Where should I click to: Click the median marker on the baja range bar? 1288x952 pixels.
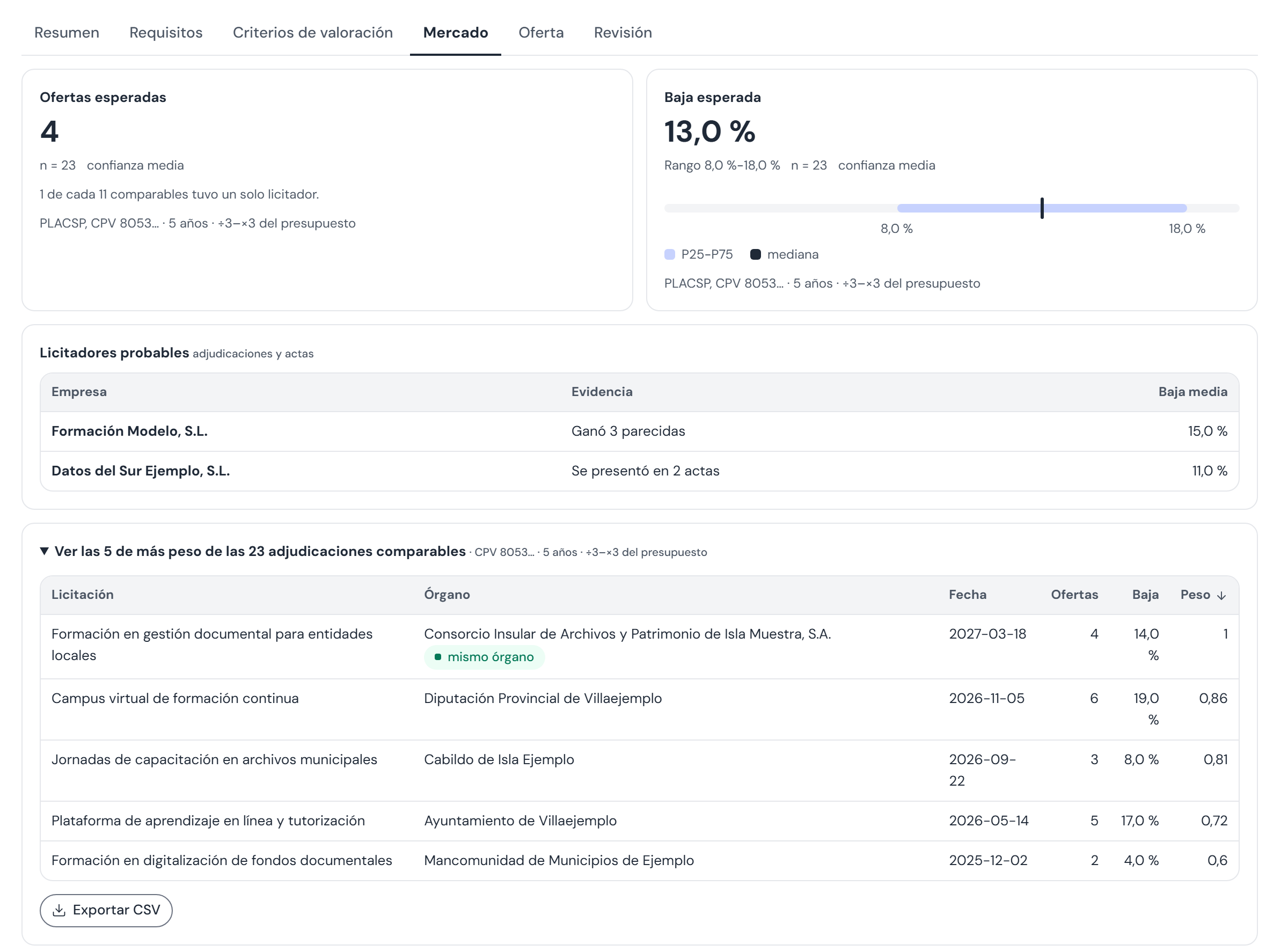coord(1042,208)
